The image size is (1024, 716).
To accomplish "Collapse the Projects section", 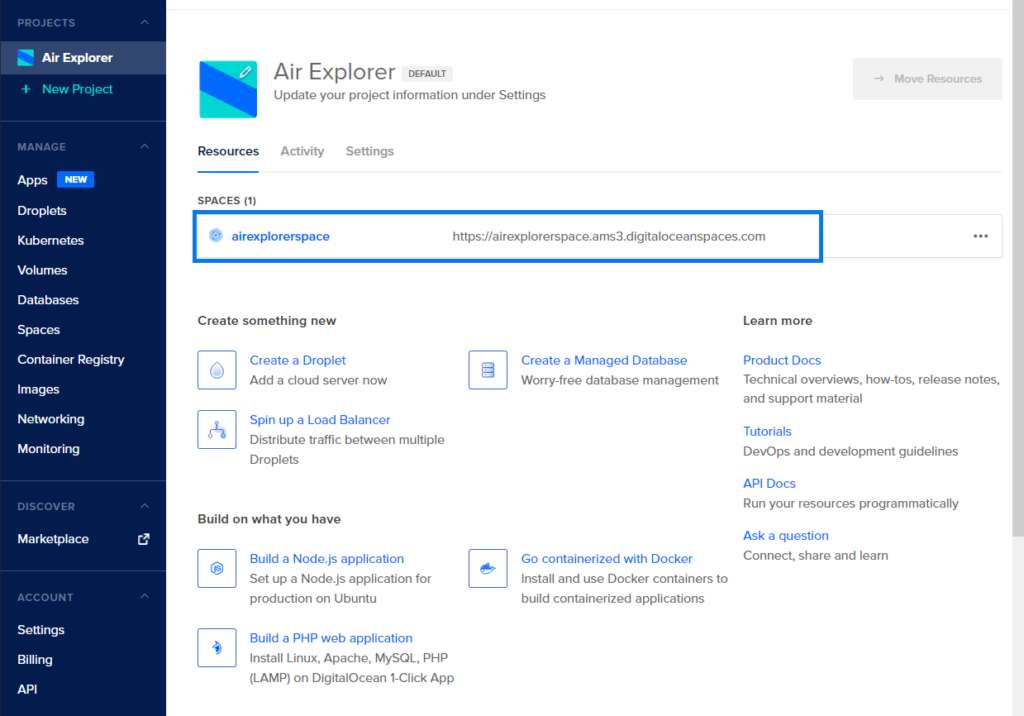I will (x=145, y=23).
